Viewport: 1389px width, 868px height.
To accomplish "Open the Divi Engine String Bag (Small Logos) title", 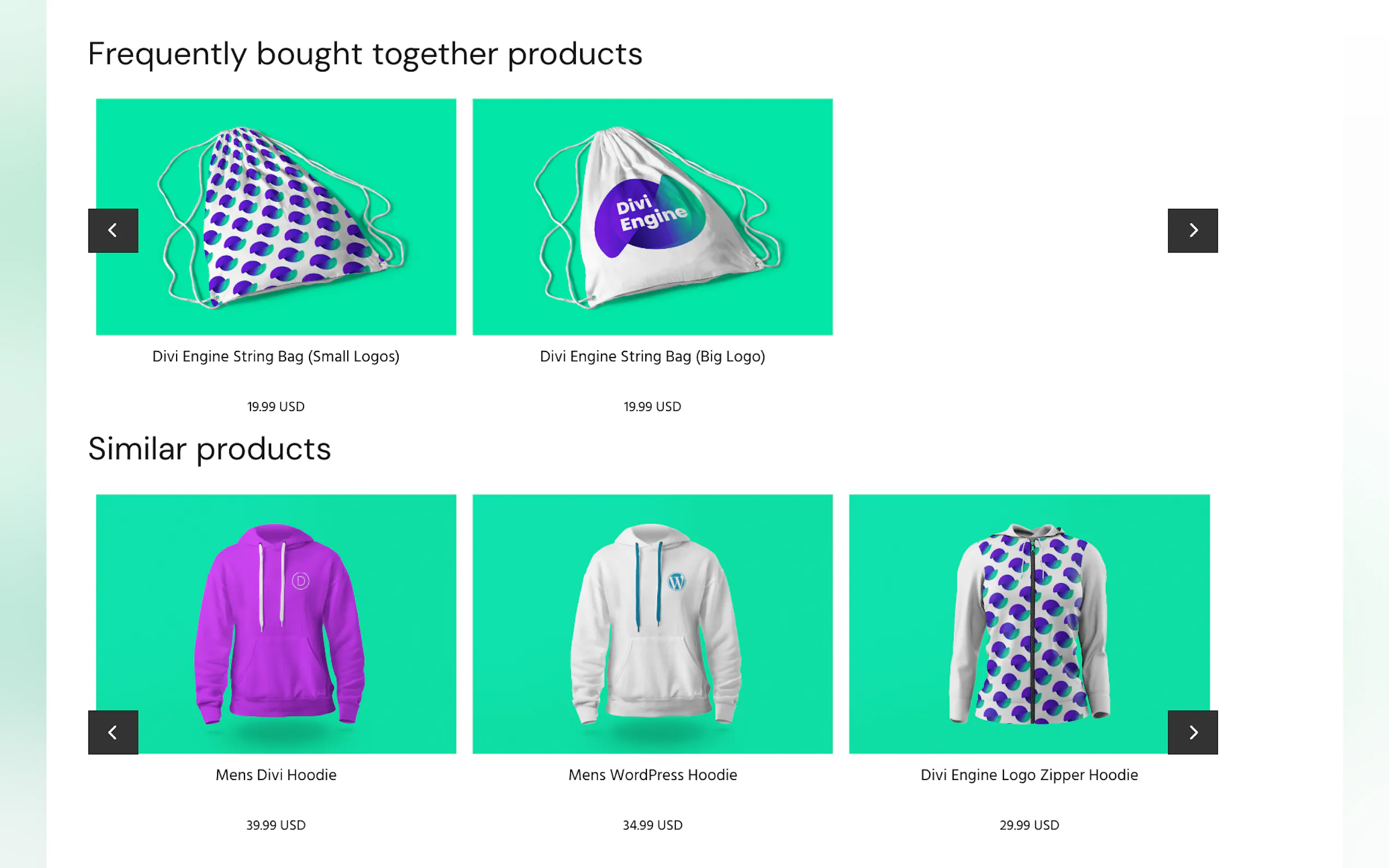I will coord(276,356).
